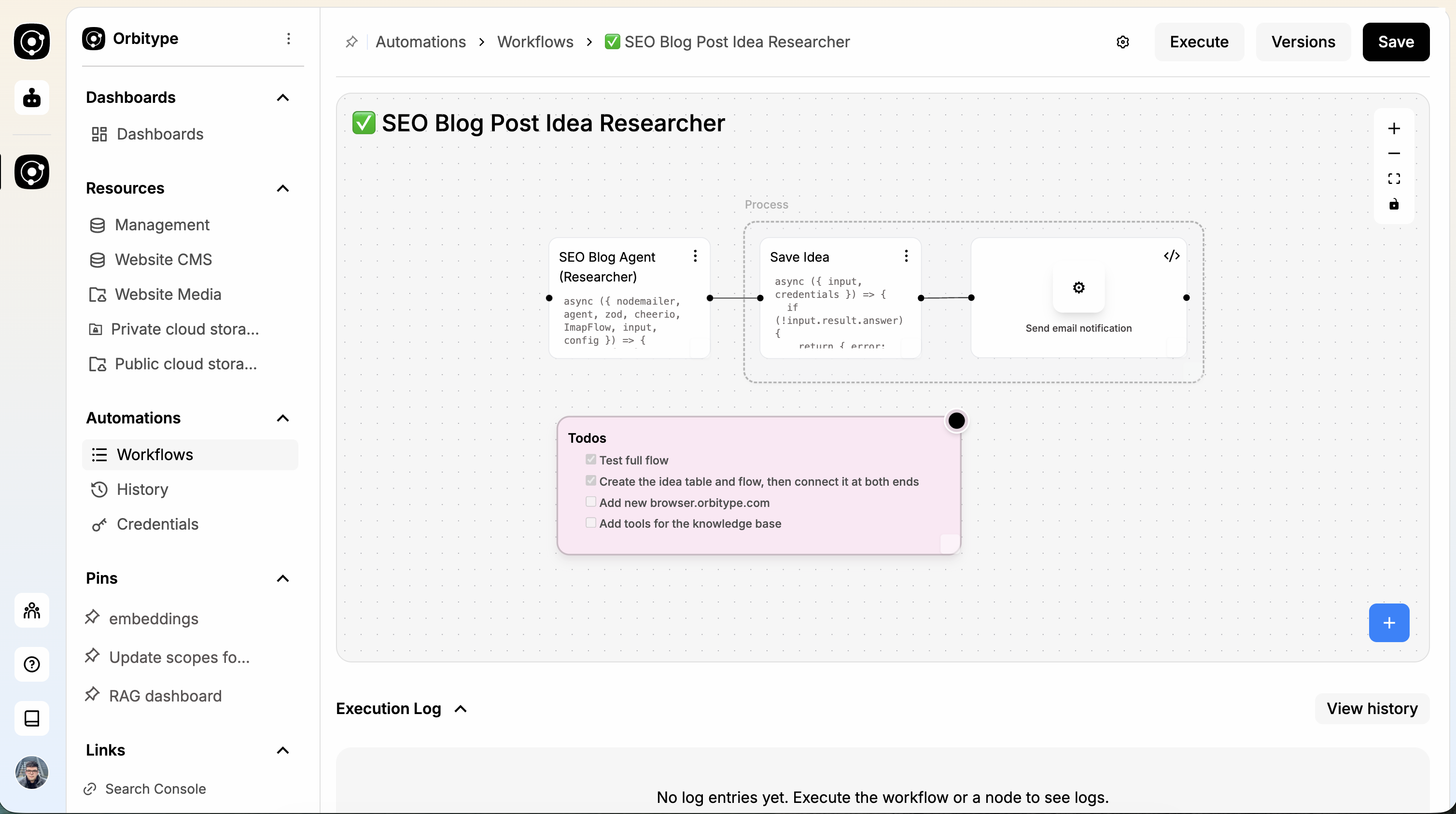
Task: Collapse the Links section
Action: (x=282, y=750)
